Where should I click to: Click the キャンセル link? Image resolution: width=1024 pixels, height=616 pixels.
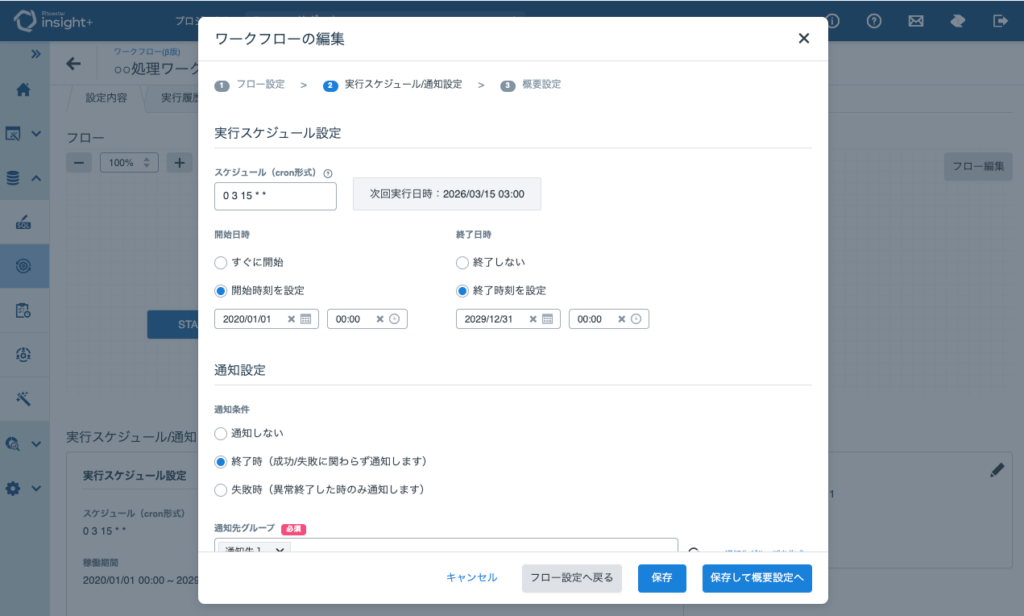(471, 578)
